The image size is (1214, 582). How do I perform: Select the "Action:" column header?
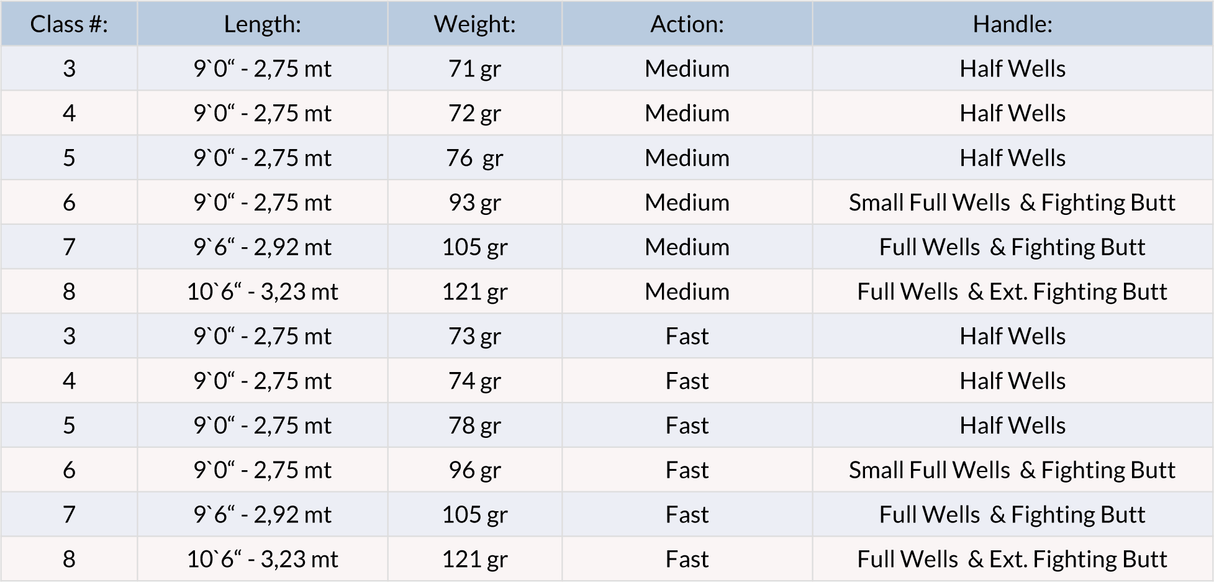687,24
